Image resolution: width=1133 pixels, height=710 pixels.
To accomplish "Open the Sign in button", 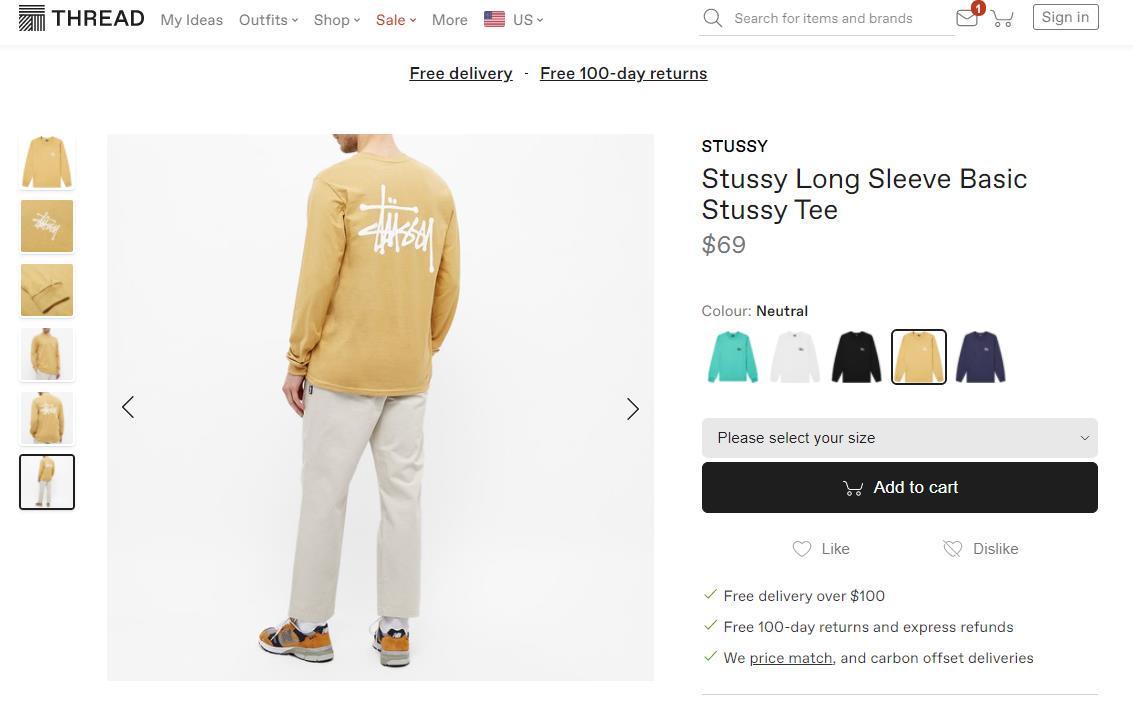I will tap(1065, 17).
